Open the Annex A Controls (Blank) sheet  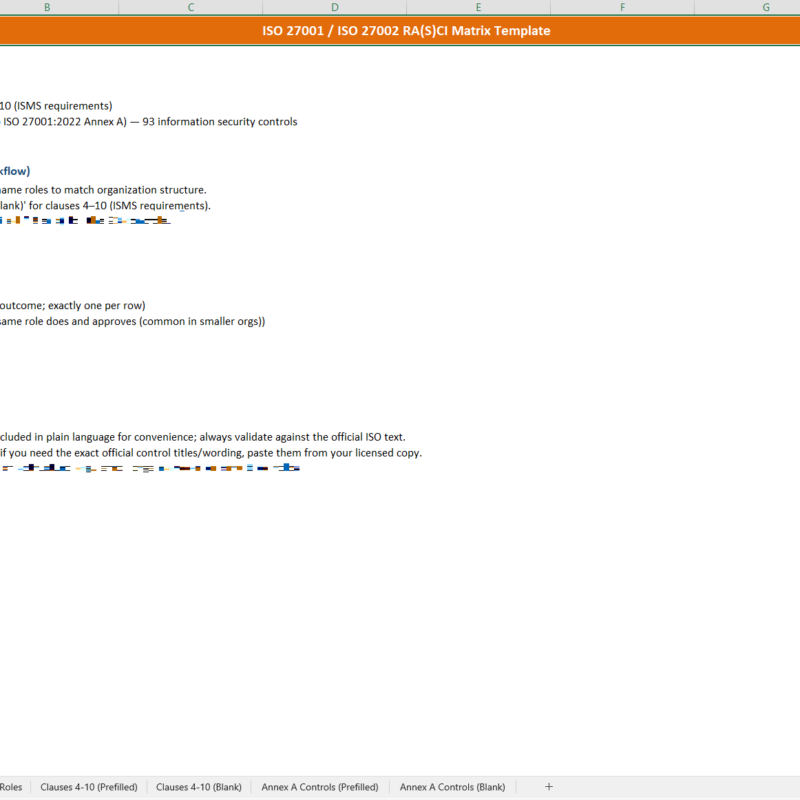coord(451,787)
